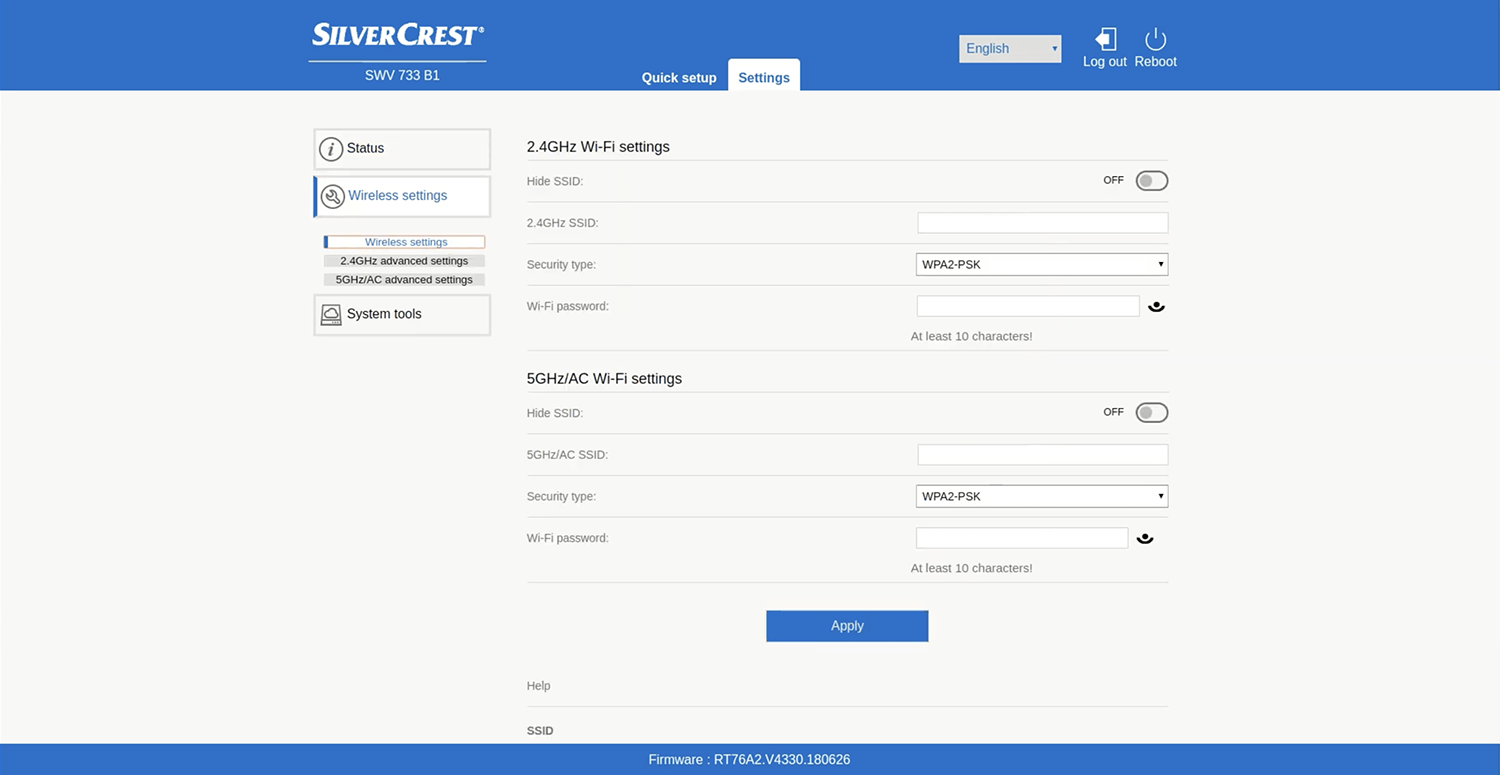Select the Settings tab
This screenshot has width=1500, height=775.
point(764,78)
